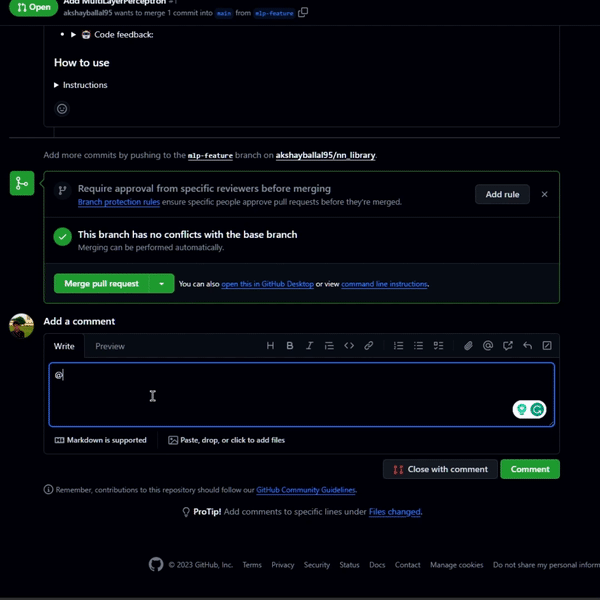This screenshot has width=600, height=600.
Task: Click the main base branch label
Action: (224, 13)
